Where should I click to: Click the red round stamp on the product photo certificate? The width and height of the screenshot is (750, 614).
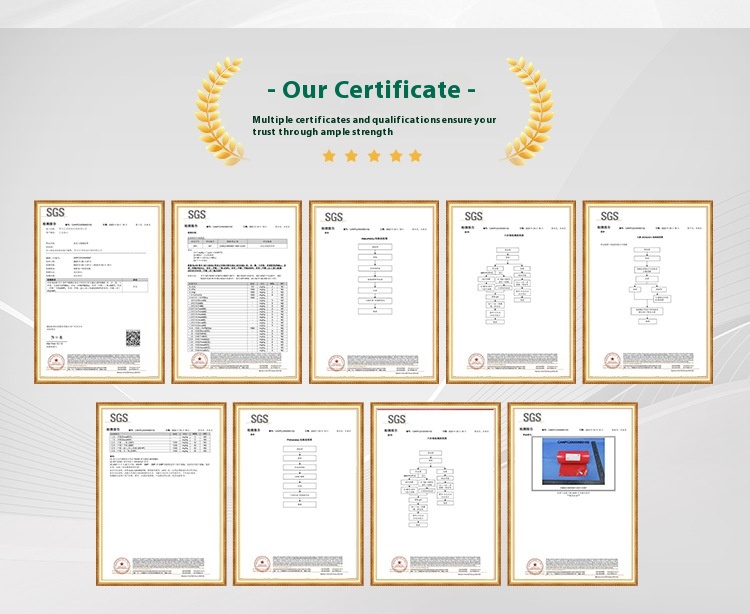pyautogui.click(x=535, y=565)
